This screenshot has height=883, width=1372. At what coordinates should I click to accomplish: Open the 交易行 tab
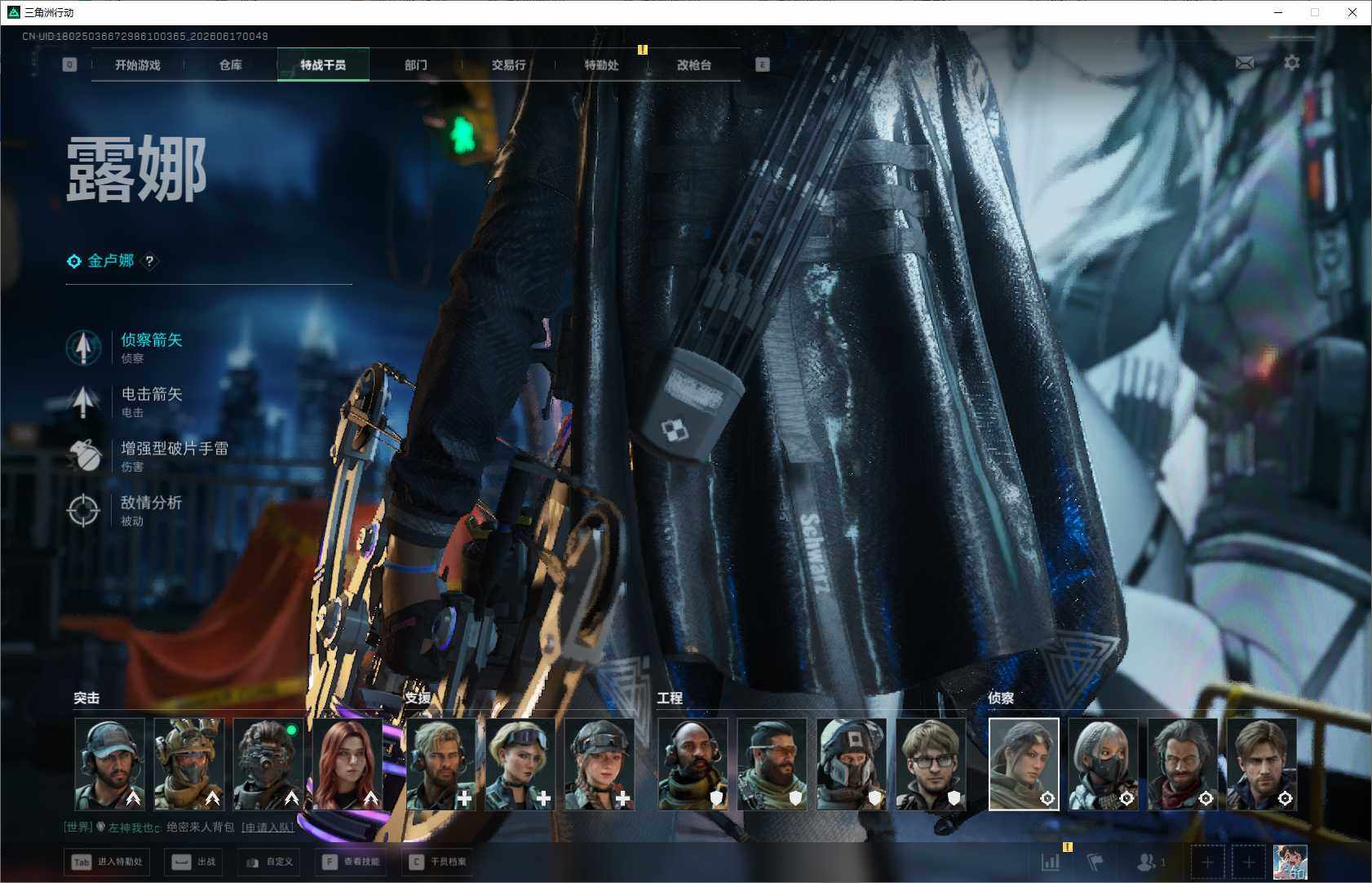(x=508, y=64)
